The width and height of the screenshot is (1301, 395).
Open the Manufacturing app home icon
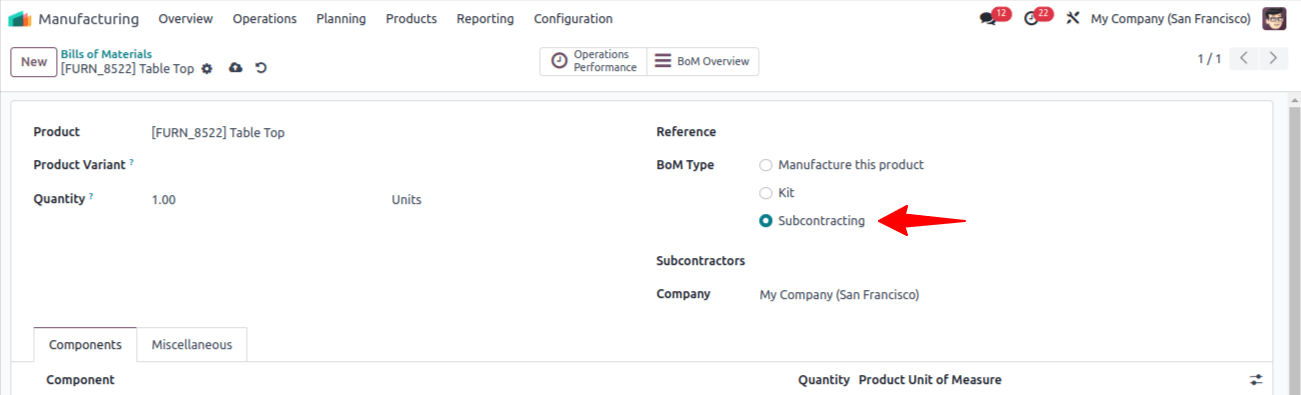pos(20,19)
